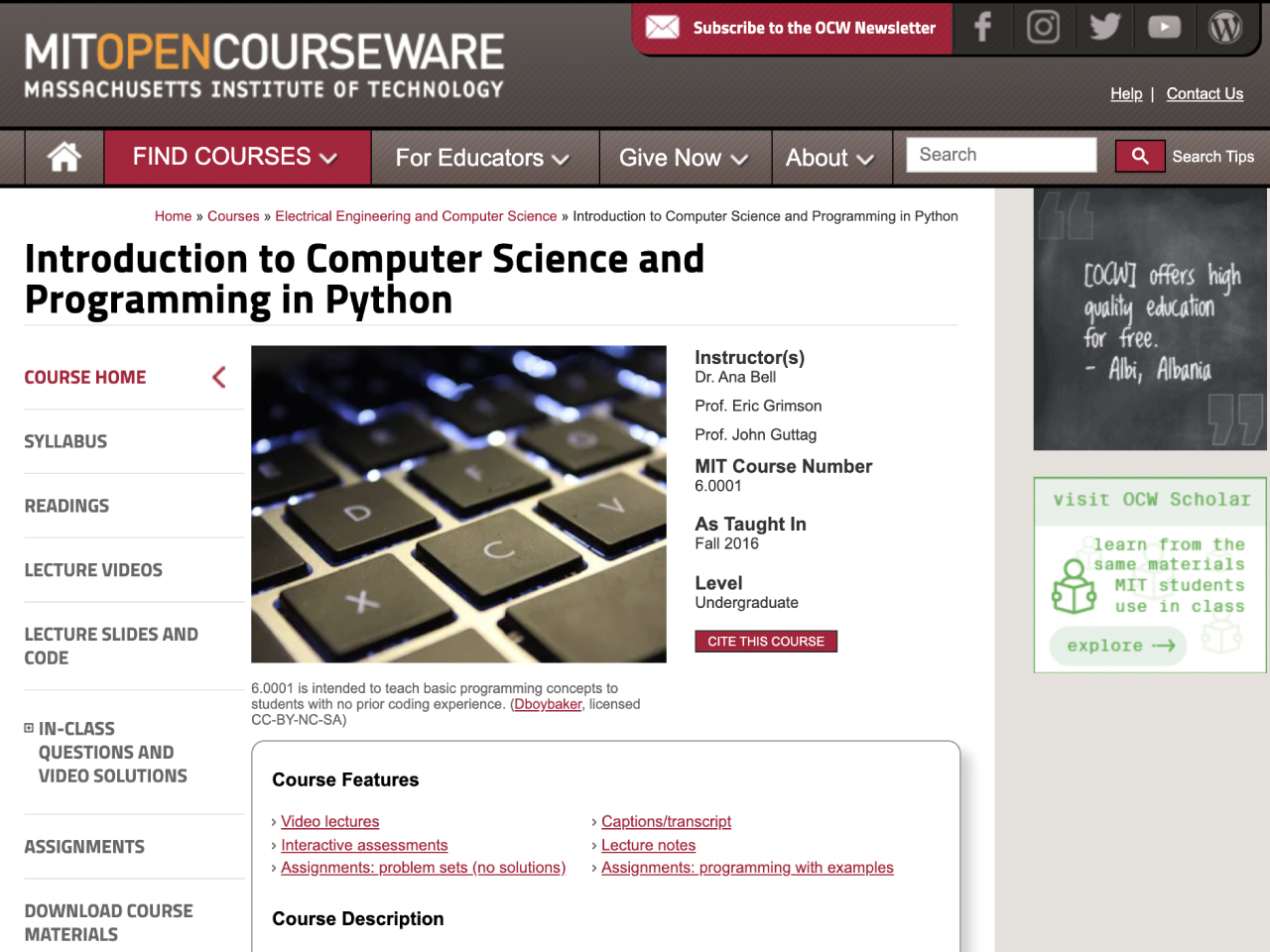Open the Lecture Videos section

pos(93,570)
